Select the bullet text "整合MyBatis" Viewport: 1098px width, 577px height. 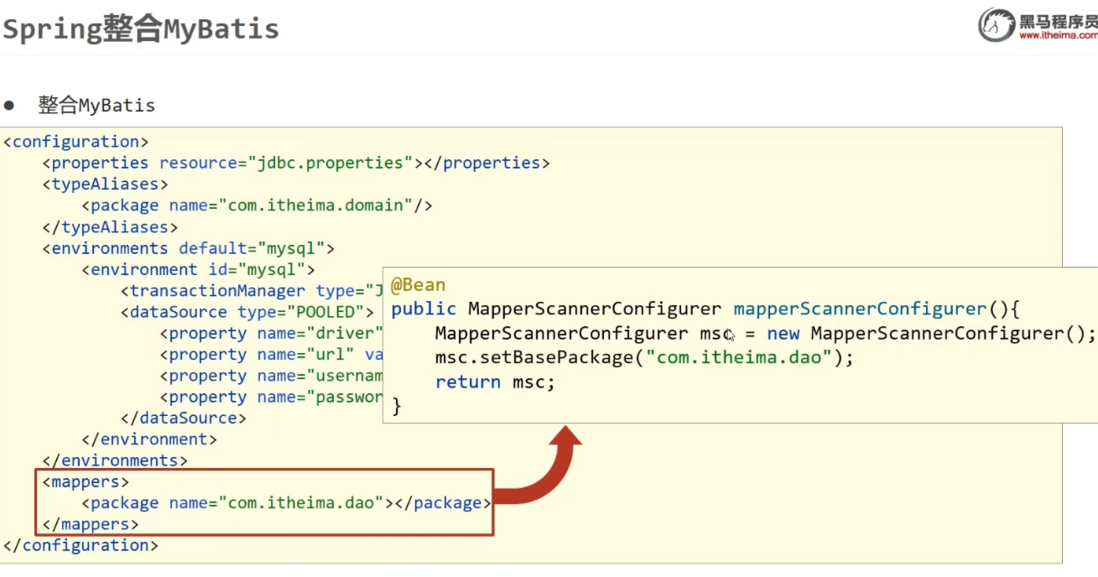pyautogui.click(x=97, y=105)
